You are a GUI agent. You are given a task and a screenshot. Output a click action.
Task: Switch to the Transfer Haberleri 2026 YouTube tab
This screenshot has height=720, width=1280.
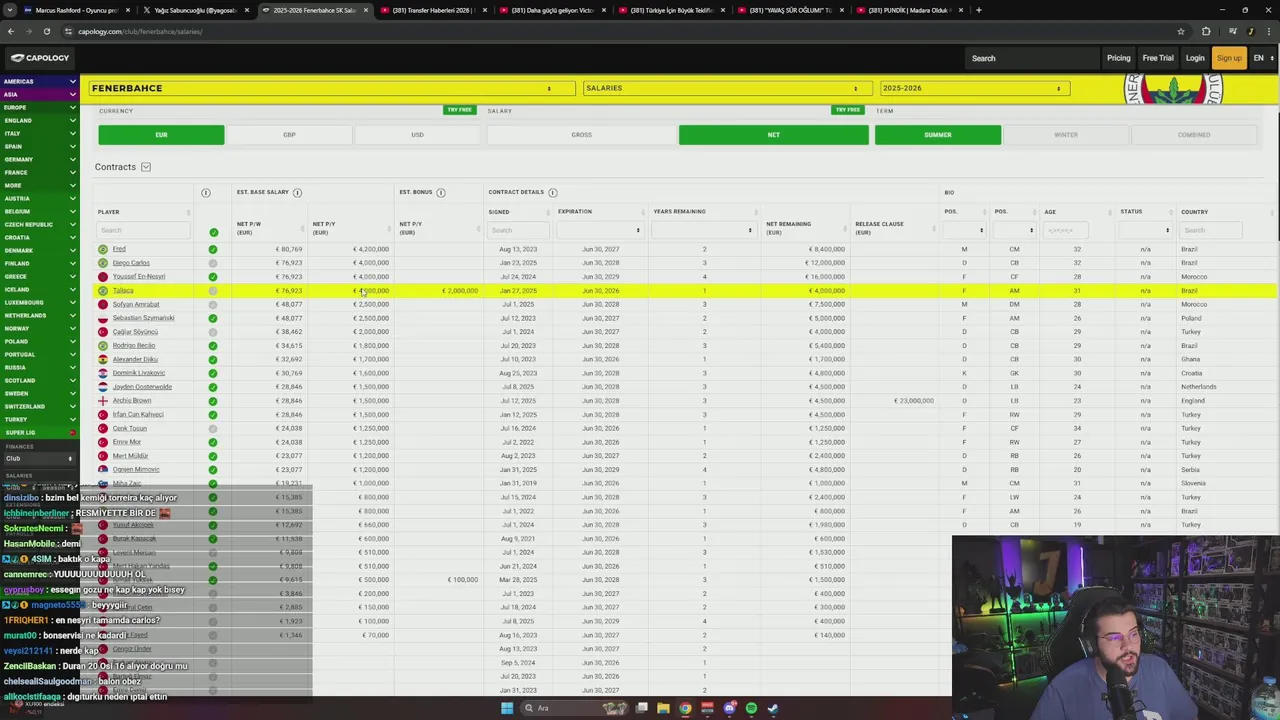(432, 10)
